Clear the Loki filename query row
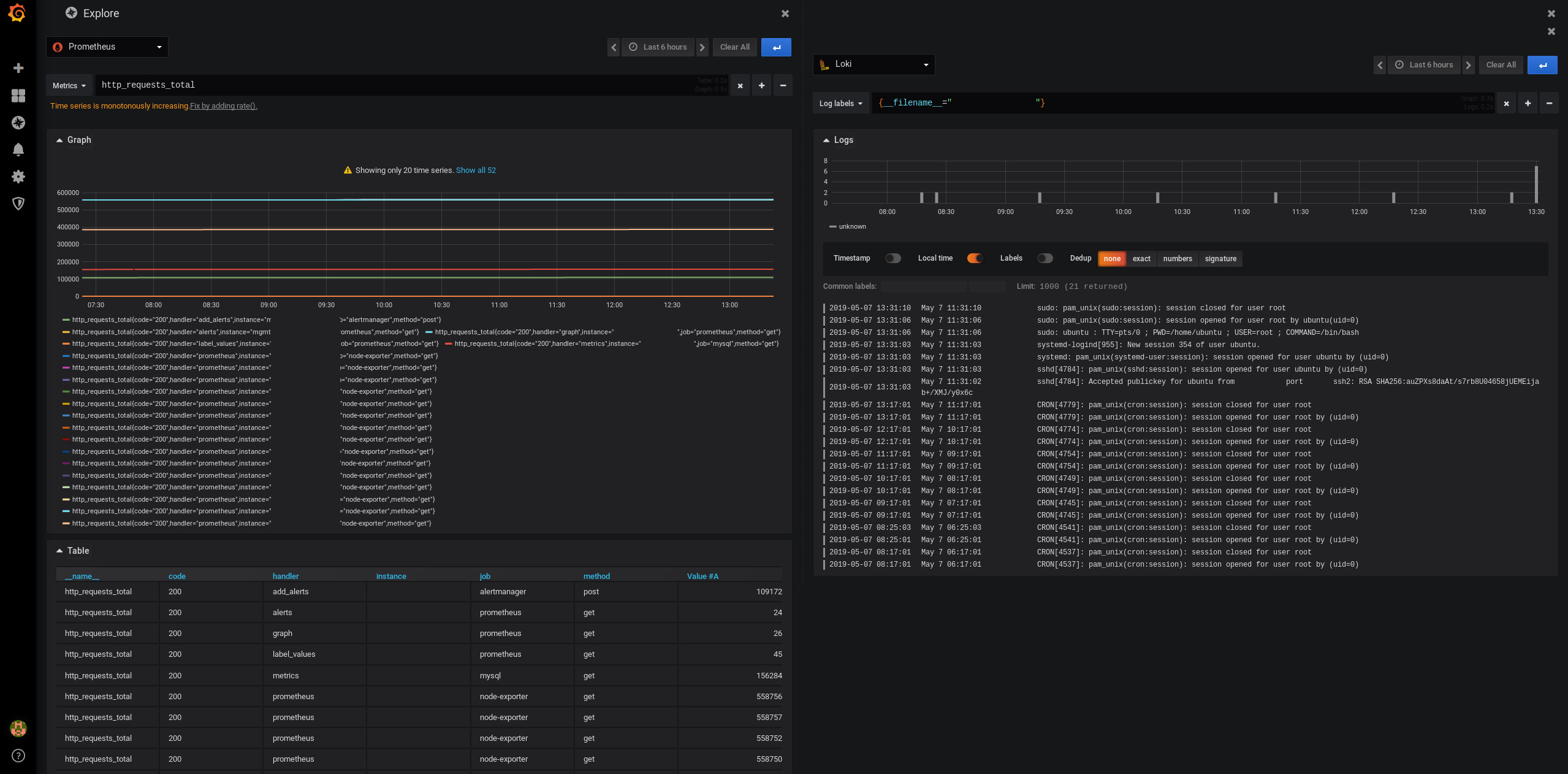 (1506, 103)
